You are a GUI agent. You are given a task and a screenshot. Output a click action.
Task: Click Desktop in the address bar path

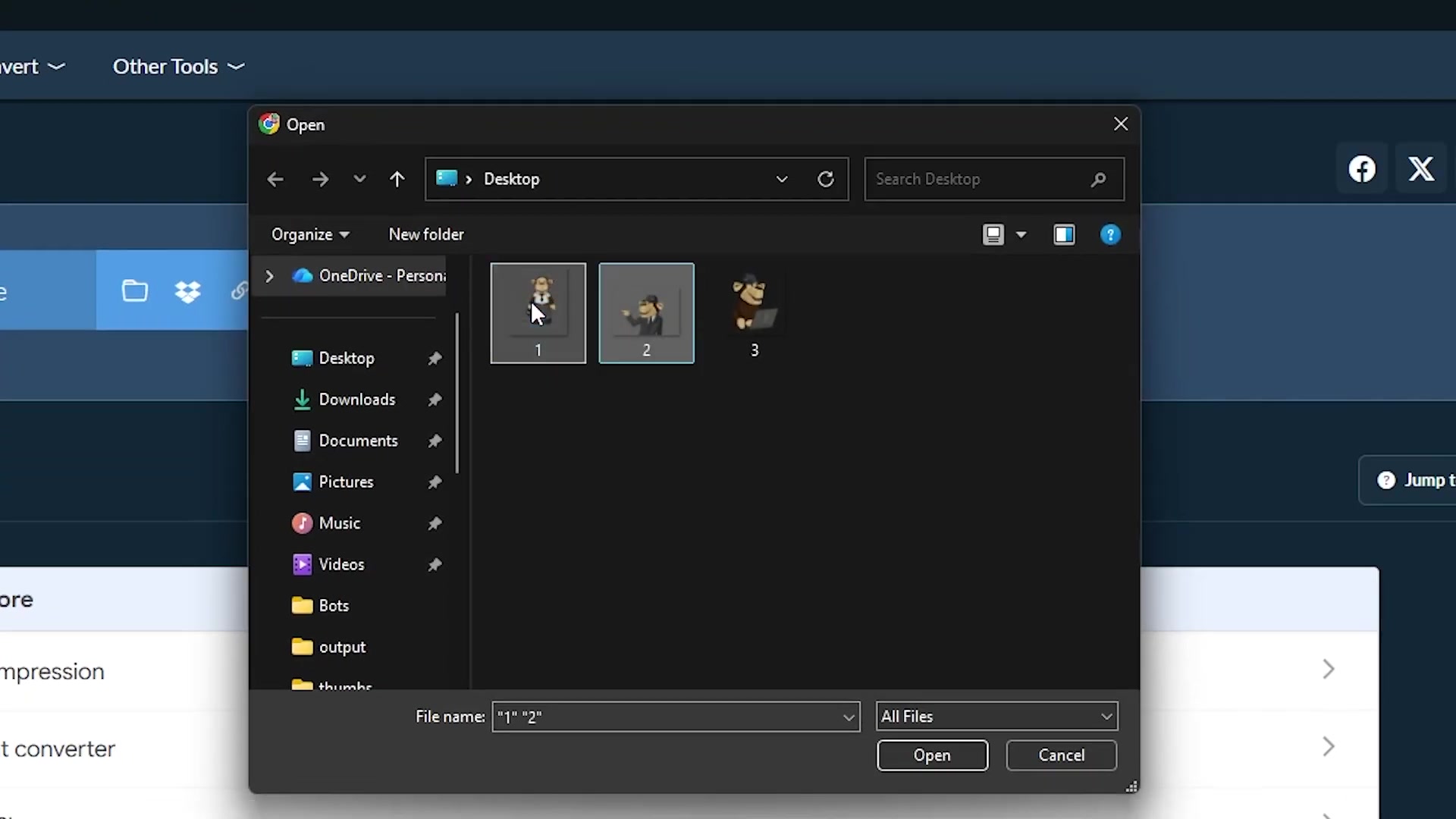512,179
